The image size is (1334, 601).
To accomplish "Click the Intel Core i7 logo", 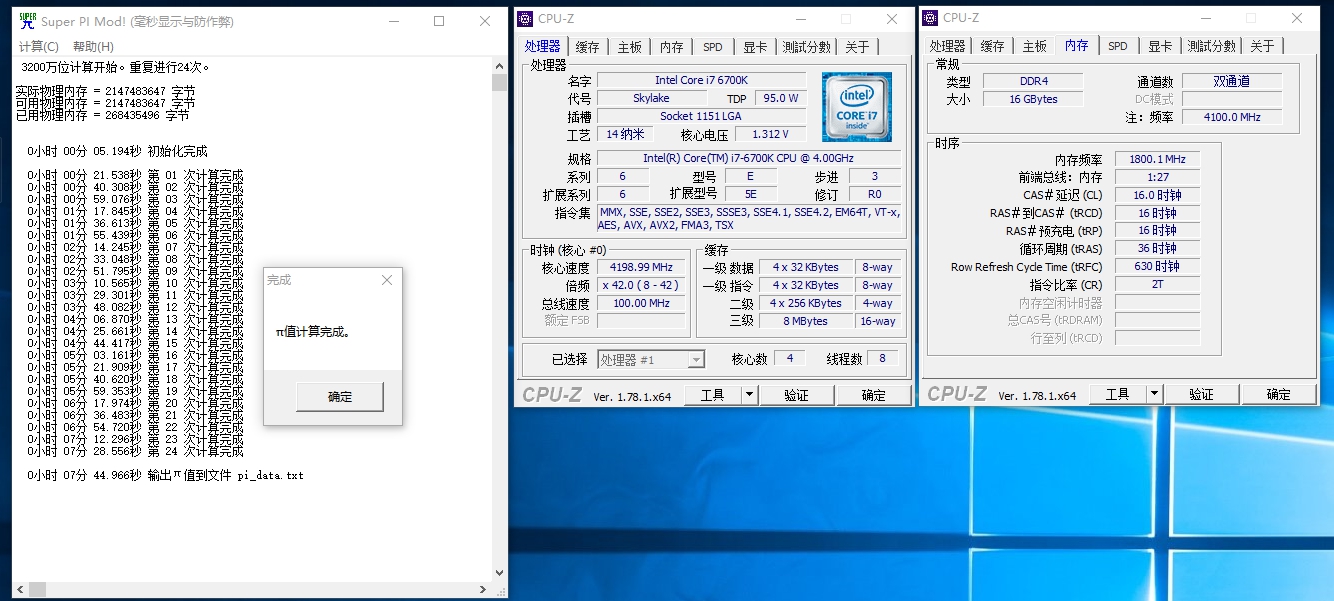I will point(856,106).
